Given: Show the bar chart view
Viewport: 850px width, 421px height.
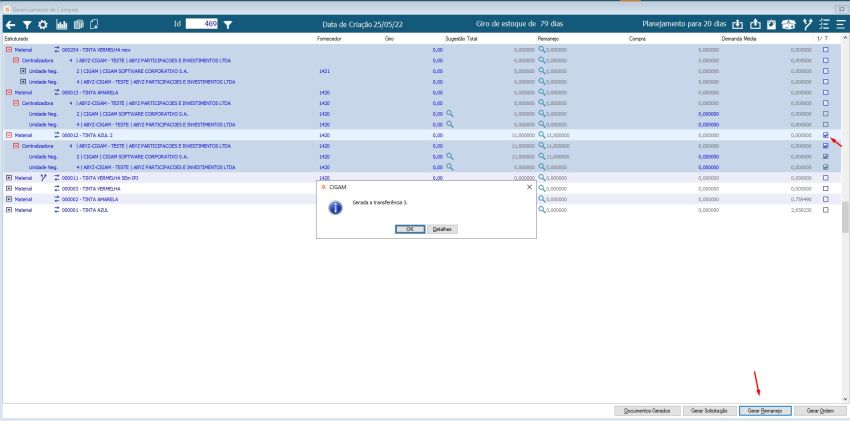Looking at the screenshot, I should 62,24.
